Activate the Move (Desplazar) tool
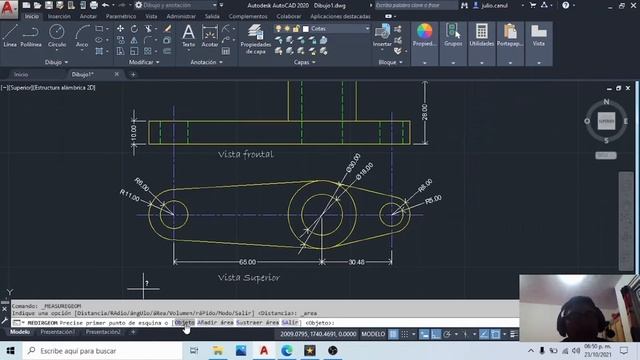The image size is (640, 360). point(120,29)
